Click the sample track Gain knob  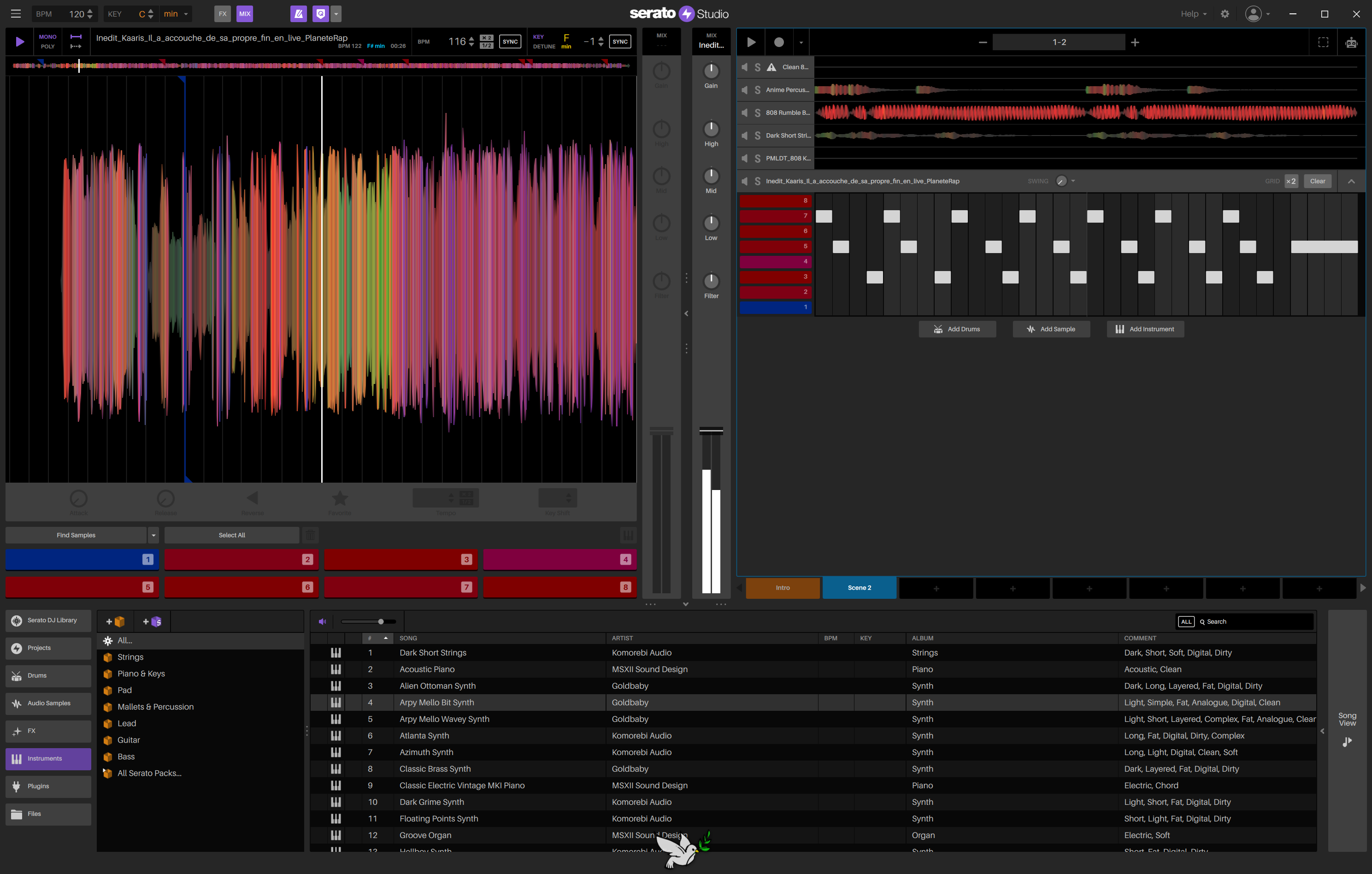tap(711, 71)
